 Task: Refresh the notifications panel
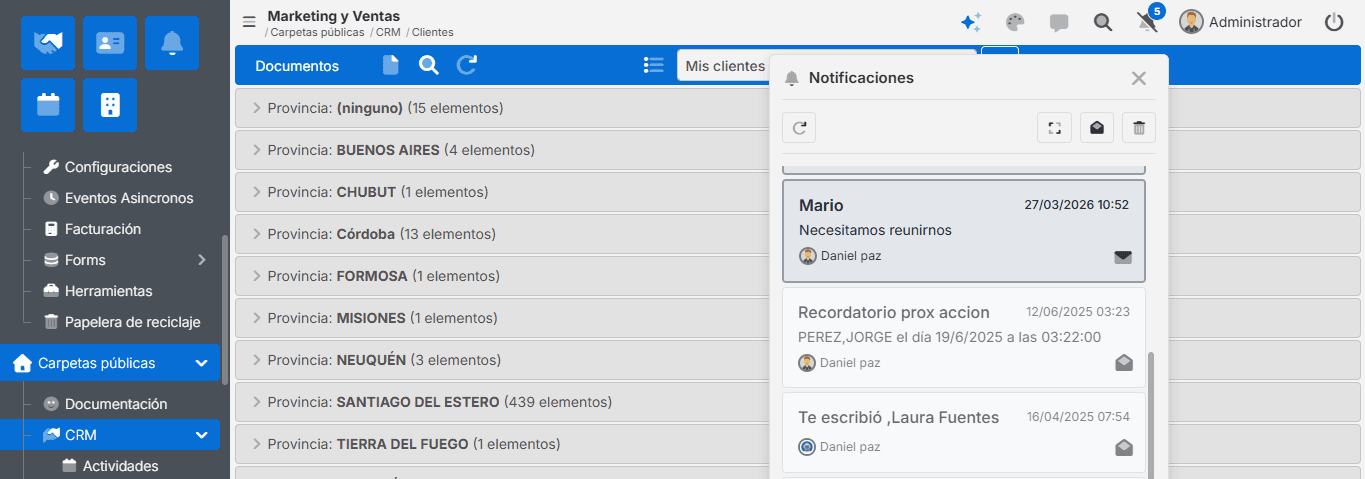799,128
